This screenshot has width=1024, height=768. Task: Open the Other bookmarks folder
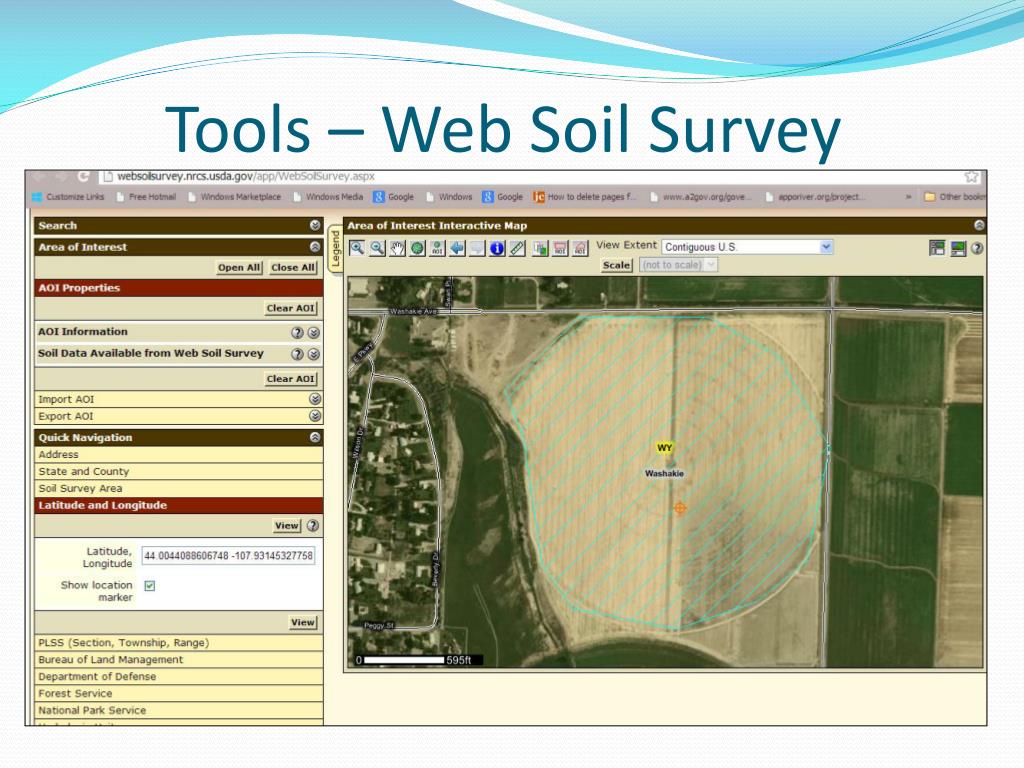pyautogui.click(x=954, y=197)
